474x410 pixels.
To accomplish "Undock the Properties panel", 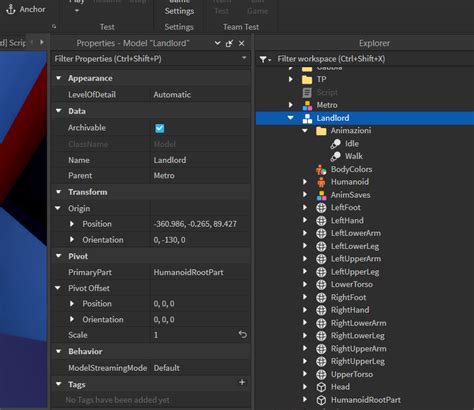I will (229, 43).
